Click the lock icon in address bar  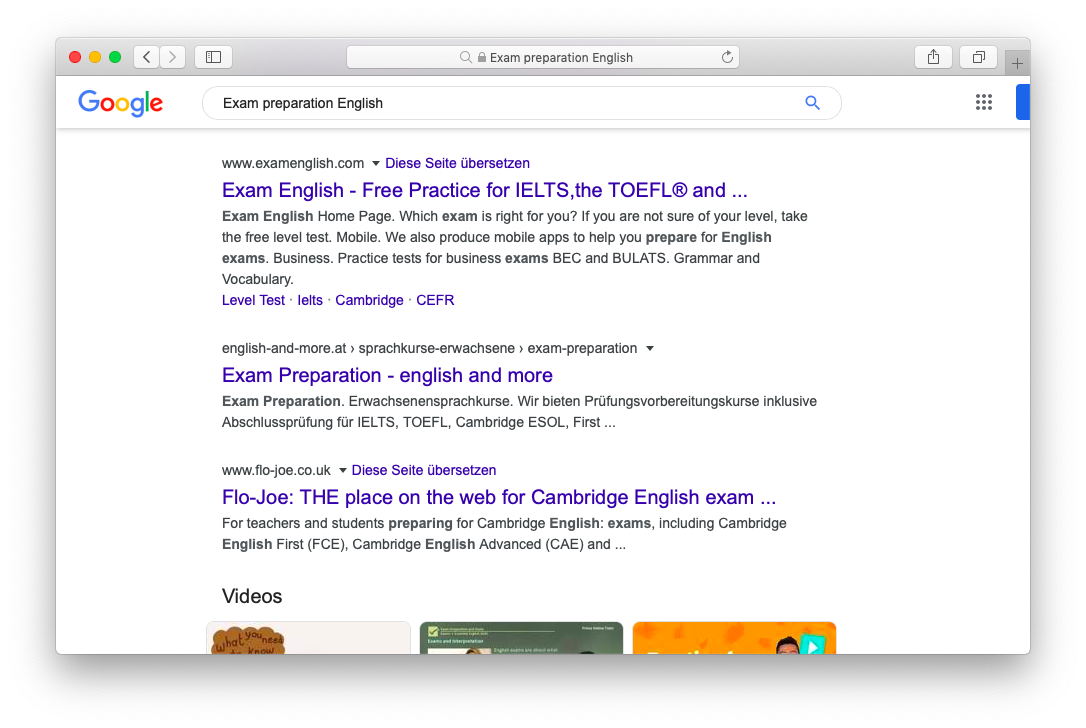pyautogui.click(x=481, y=57)
